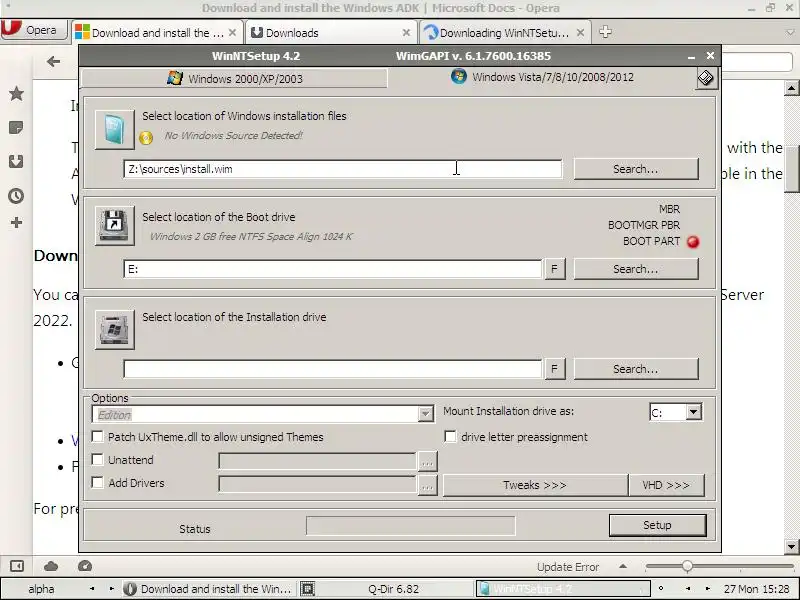Close the Download and install the ADK tab
Viewport: 800px width, 600px height.
tap(232, 33)
